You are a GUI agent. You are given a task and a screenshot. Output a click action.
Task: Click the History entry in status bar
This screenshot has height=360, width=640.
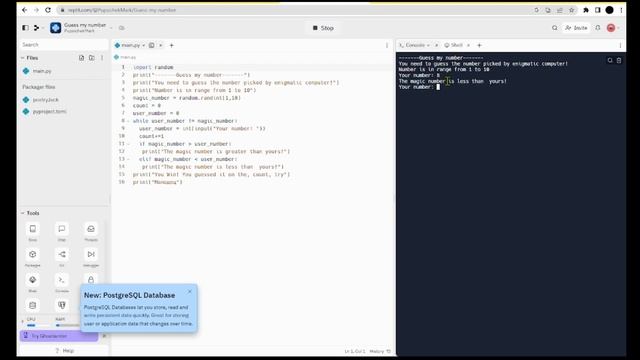(x=380, y=351)
